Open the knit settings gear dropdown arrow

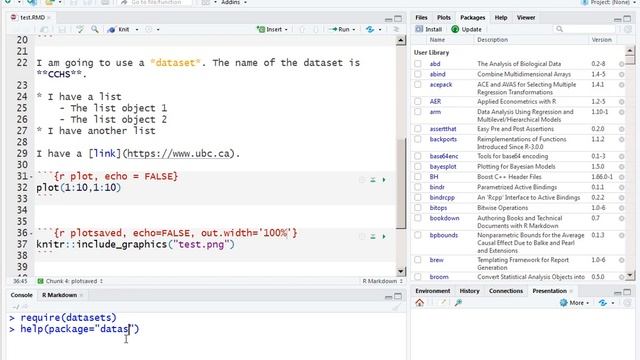[x=158, y=29]
